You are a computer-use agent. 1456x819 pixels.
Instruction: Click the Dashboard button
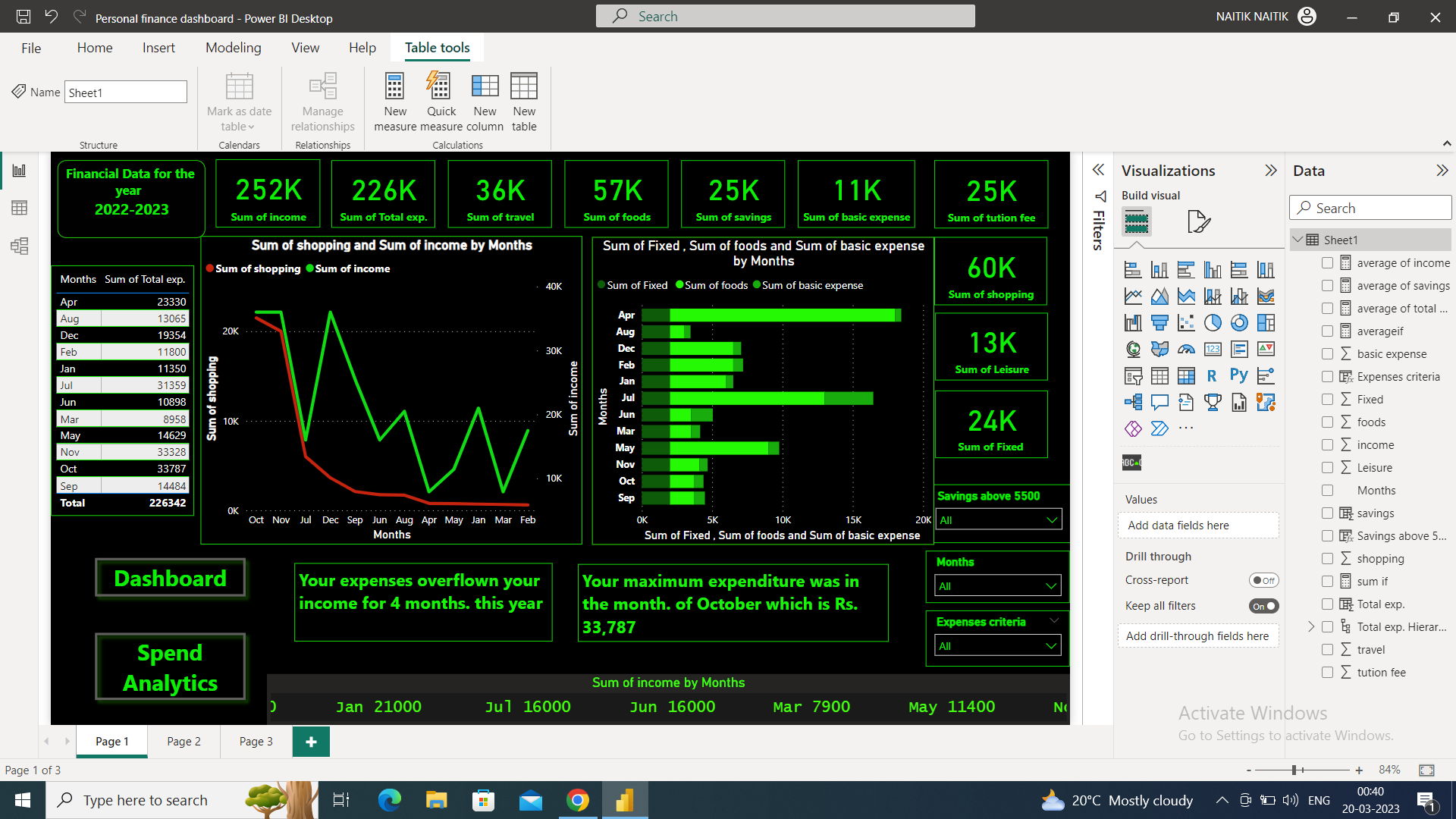point(170,578)
